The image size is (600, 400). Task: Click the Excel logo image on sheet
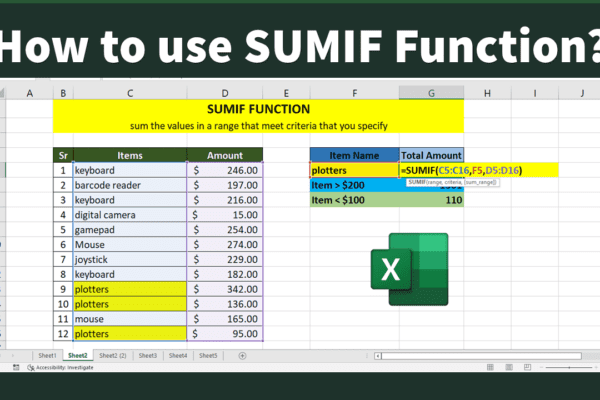tap(409, 269)
